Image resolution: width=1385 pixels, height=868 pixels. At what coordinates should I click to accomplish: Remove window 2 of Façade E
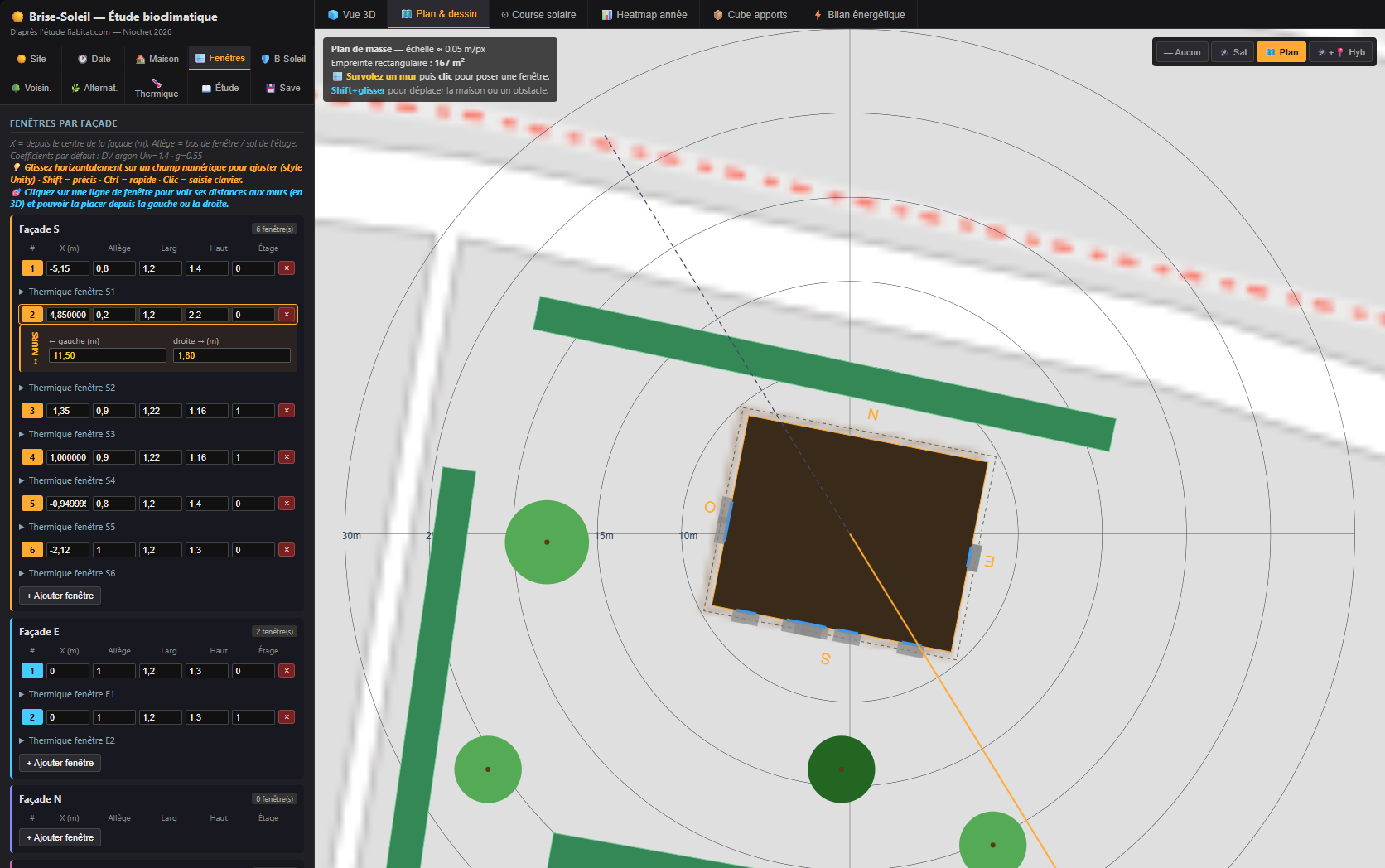point(287,717)
